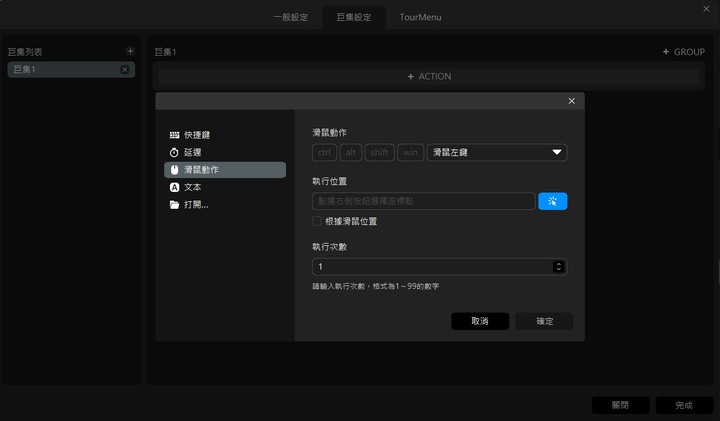Open the TourMenu tab
The image size is (720, 421).
pyautogui.click(x=420, y=17)
